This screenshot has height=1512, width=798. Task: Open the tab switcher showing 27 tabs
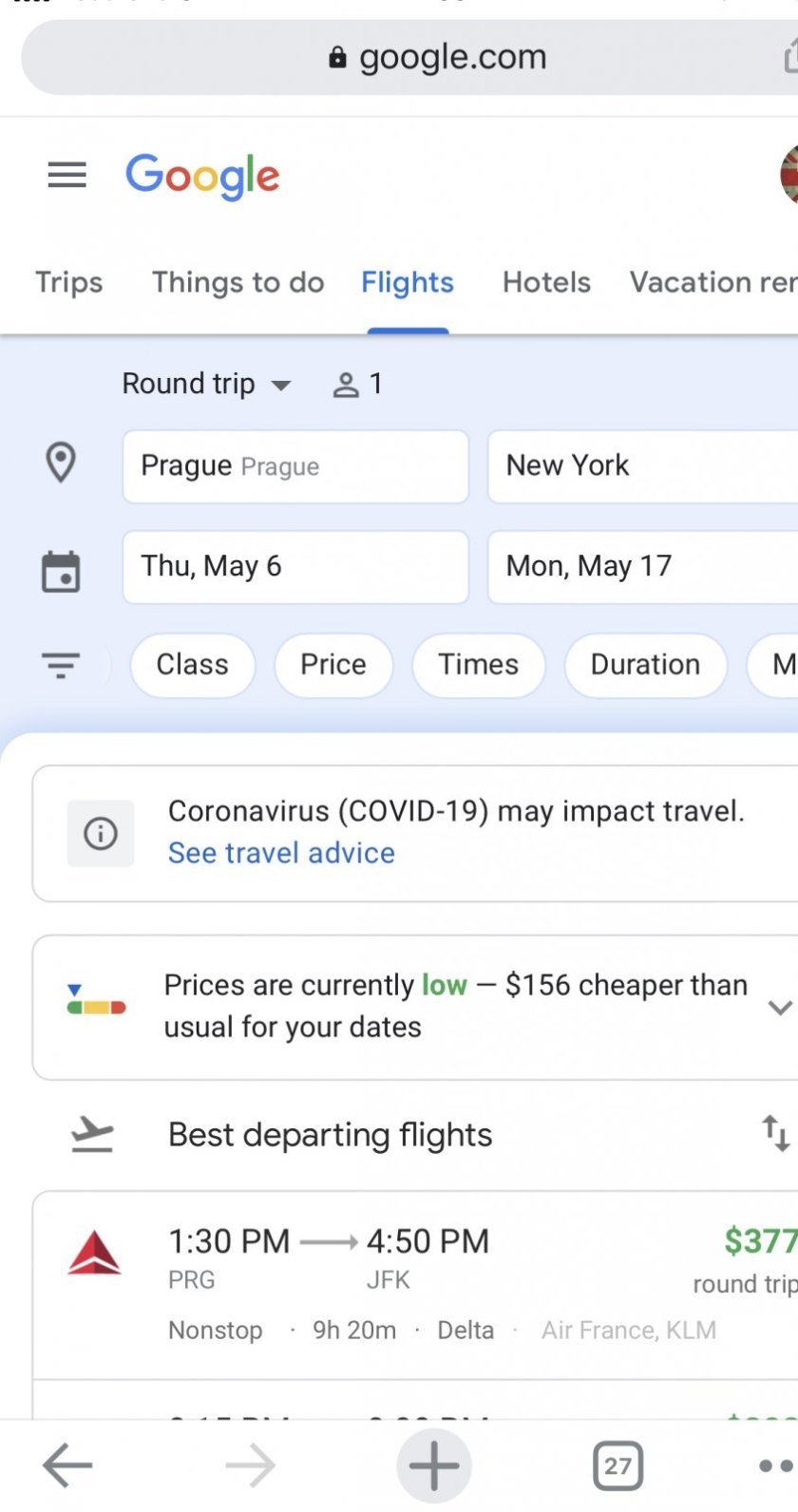point(617,1465)
